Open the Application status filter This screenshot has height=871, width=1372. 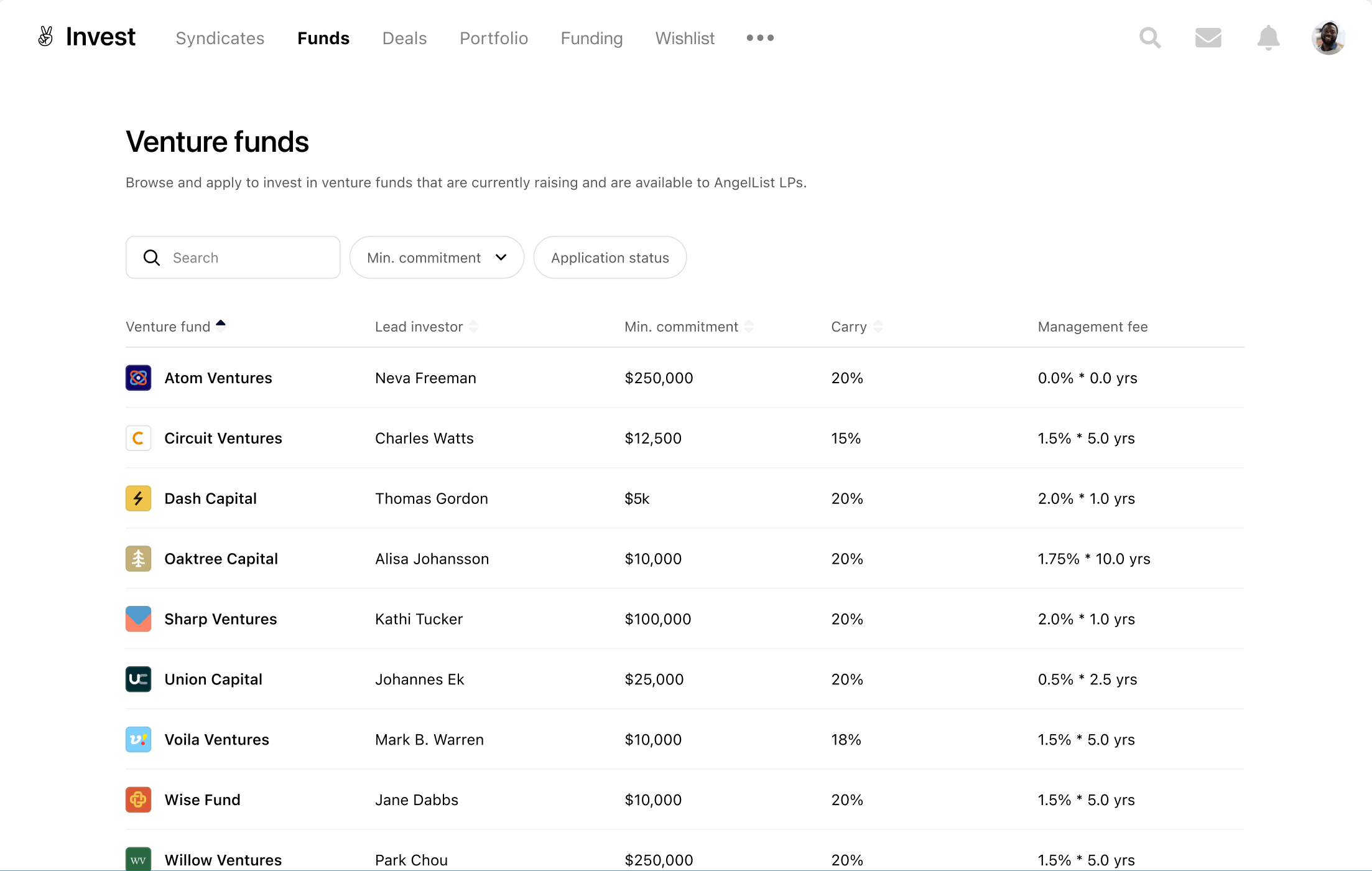click(610, 258)
